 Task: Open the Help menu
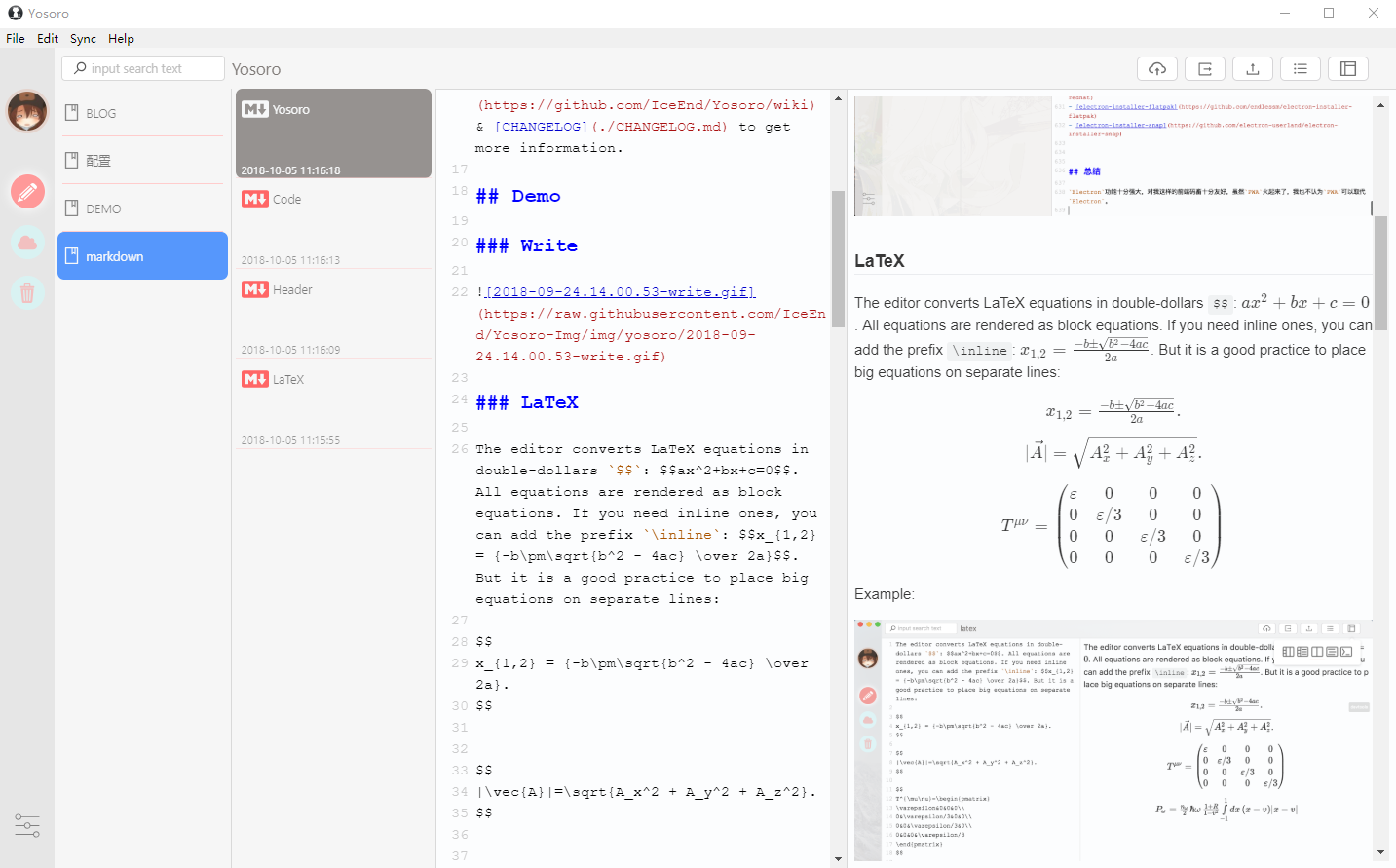(x=121, y=39)
